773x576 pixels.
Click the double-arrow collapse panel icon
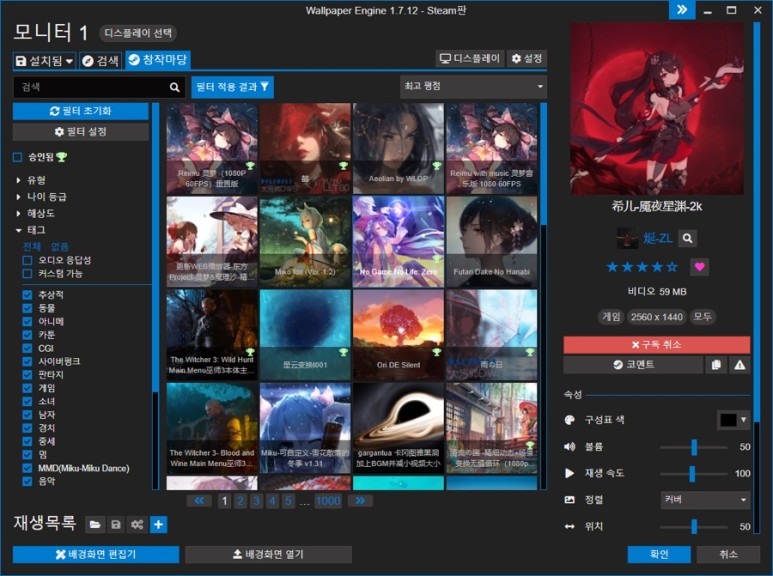click(682, 10)
